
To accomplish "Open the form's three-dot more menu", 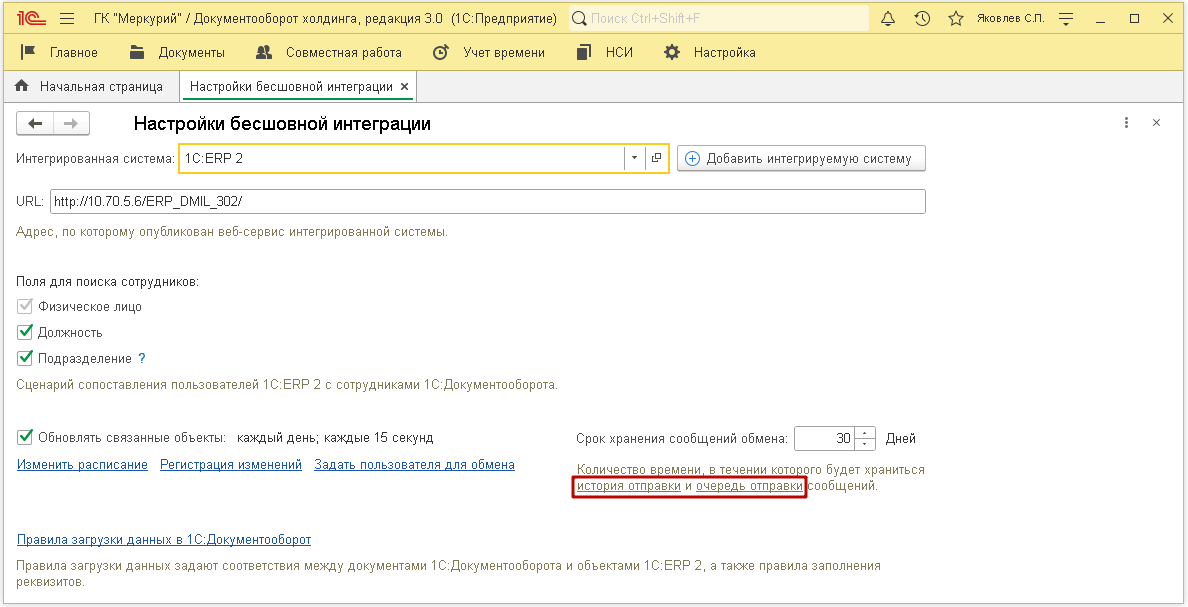I will (x=1127, y=123).
